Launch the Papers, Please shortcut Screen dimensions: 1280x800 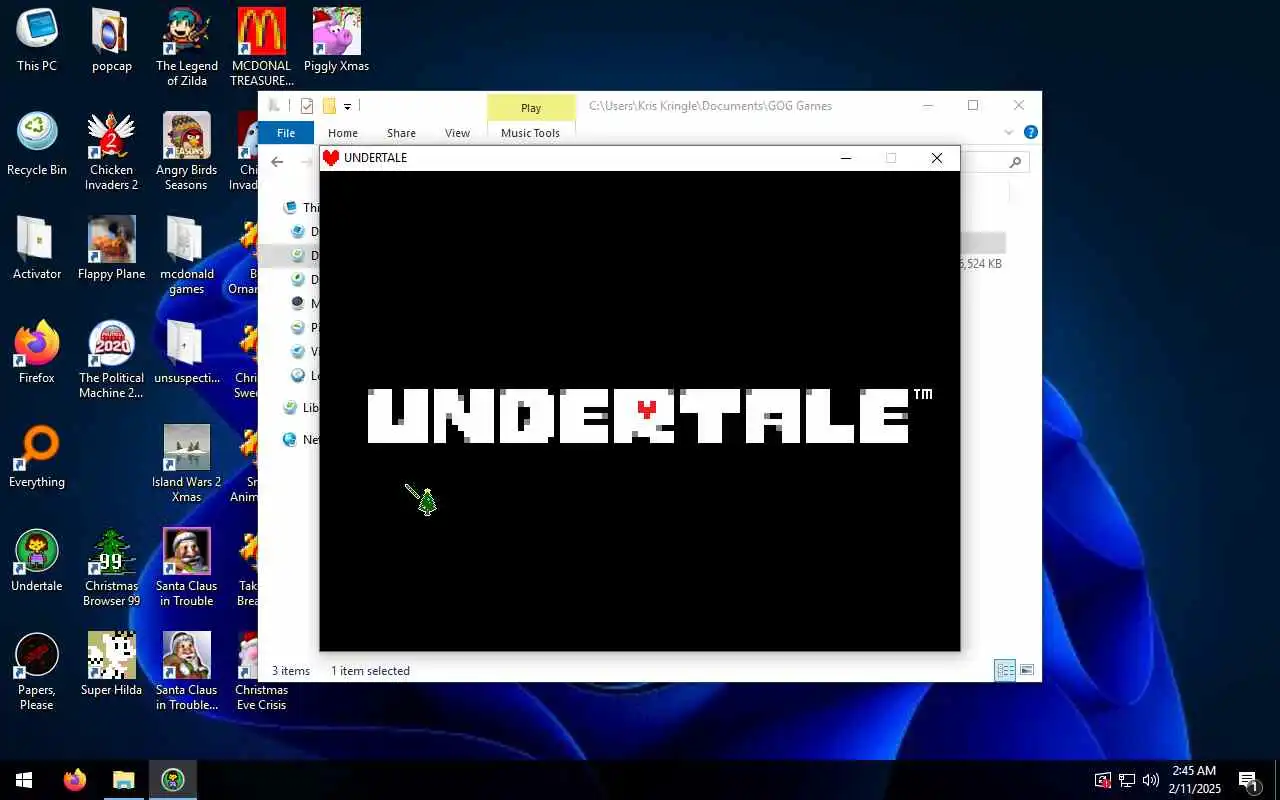[x=37, y=672]
